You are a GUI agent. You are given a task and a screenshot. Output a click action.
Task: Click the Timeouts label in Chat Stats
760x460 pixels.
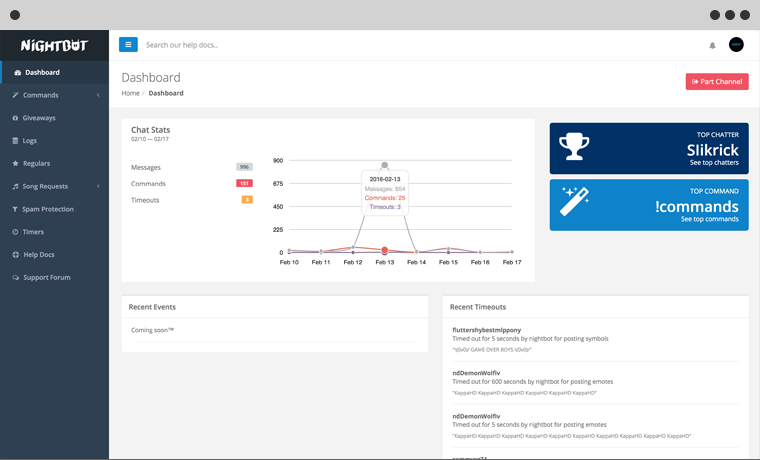tap(145, 200)
